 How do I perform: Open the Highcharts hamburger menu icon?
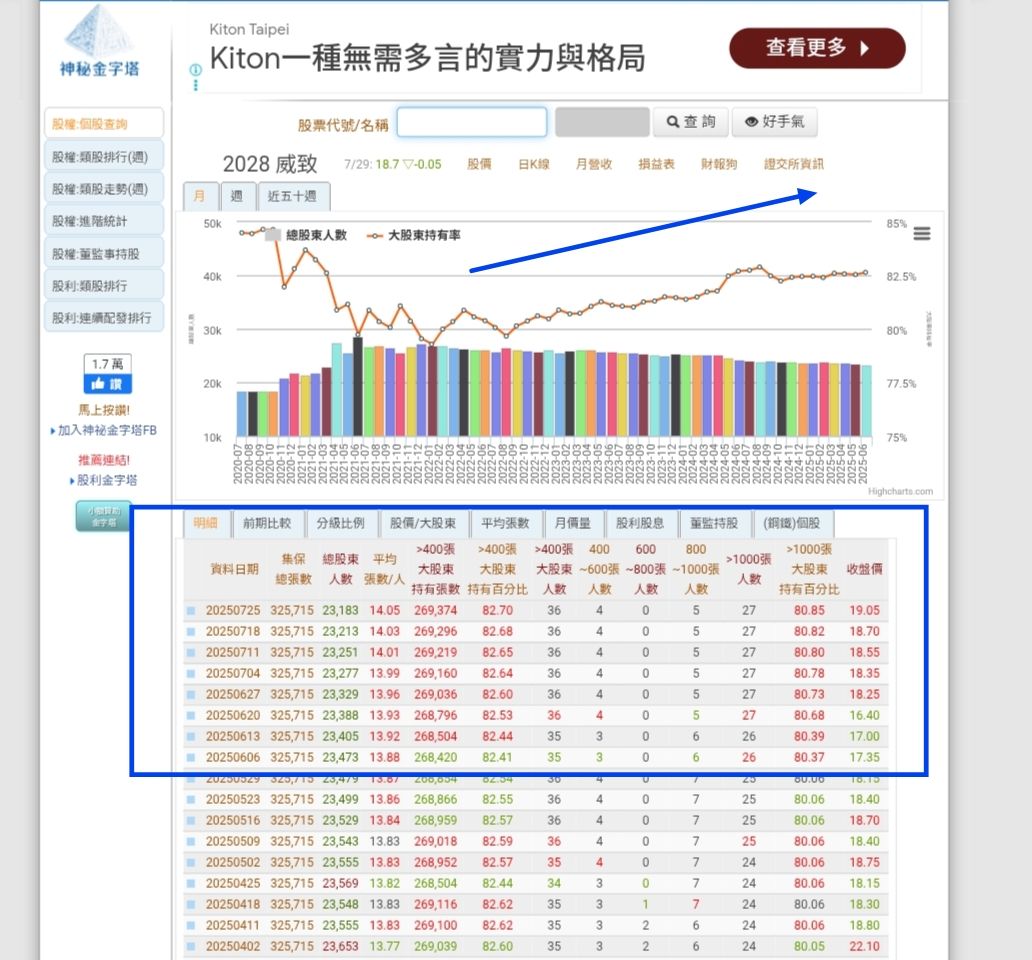coord(921,234)
